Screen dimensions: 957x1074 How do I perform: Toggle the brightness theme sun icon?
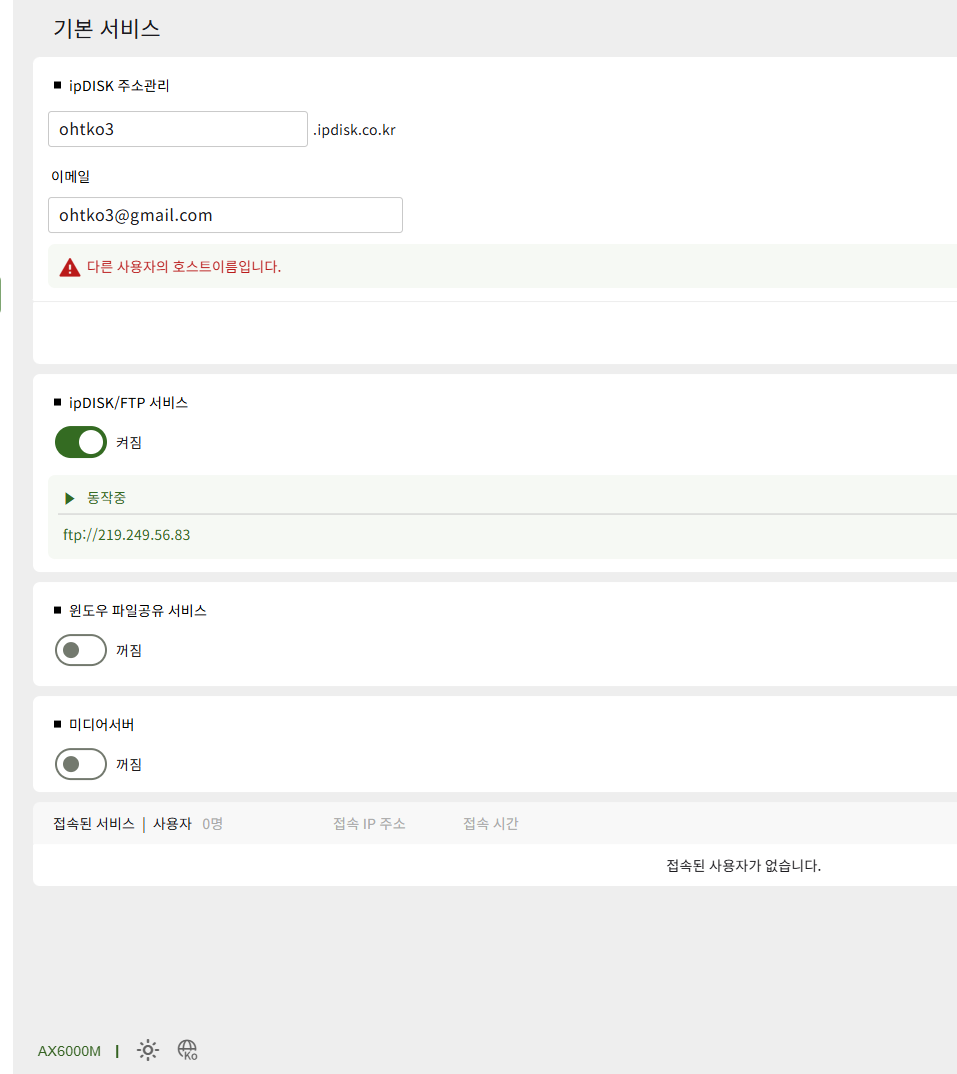[147, 1050]
